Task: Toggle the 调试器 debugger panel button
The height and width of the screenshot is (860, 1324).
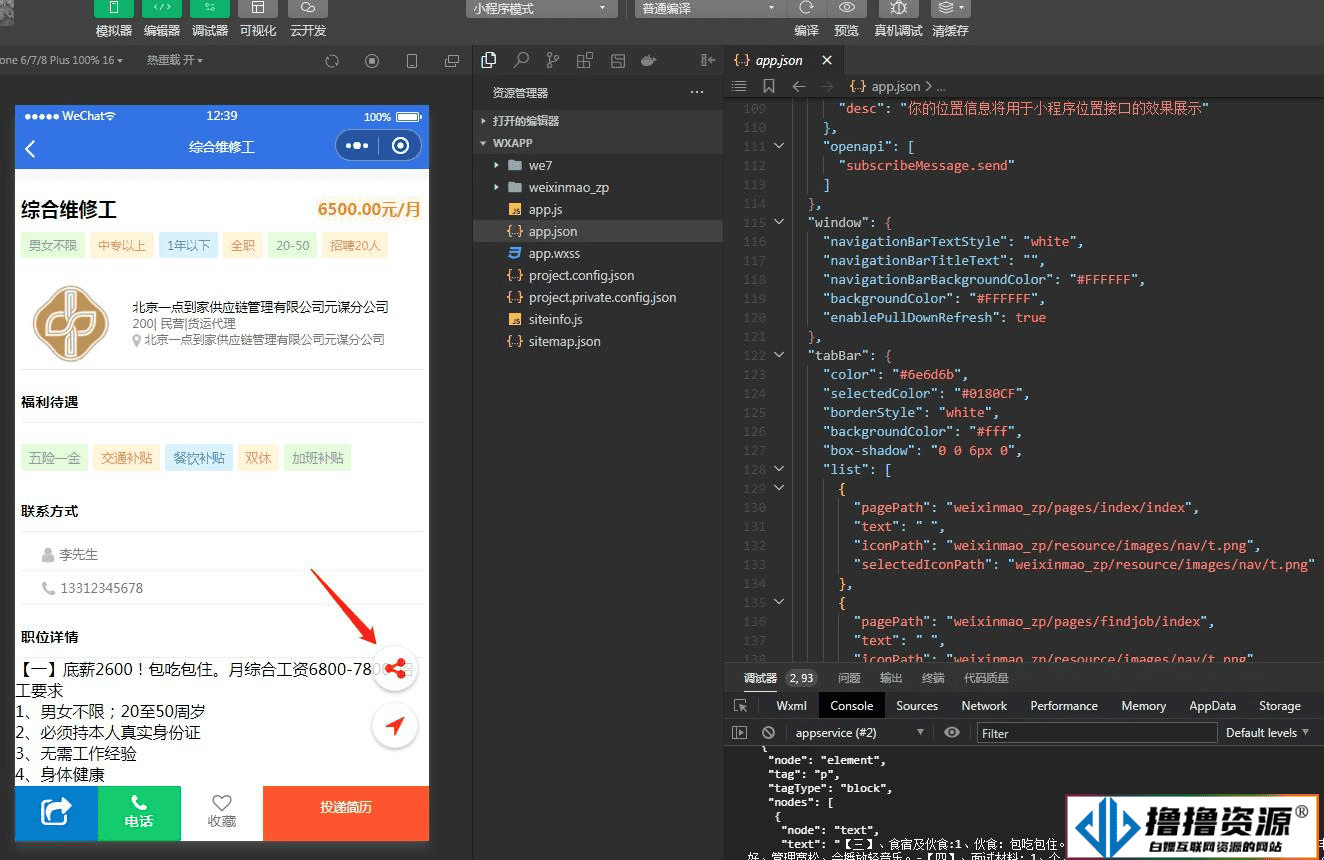Action: click(210, 9)
